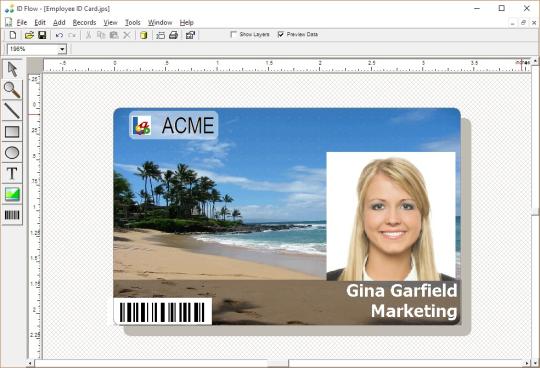Click the horizontal scrollbar right arrow
This screenshot has width=540, height=368.
(x=527, y=363)
